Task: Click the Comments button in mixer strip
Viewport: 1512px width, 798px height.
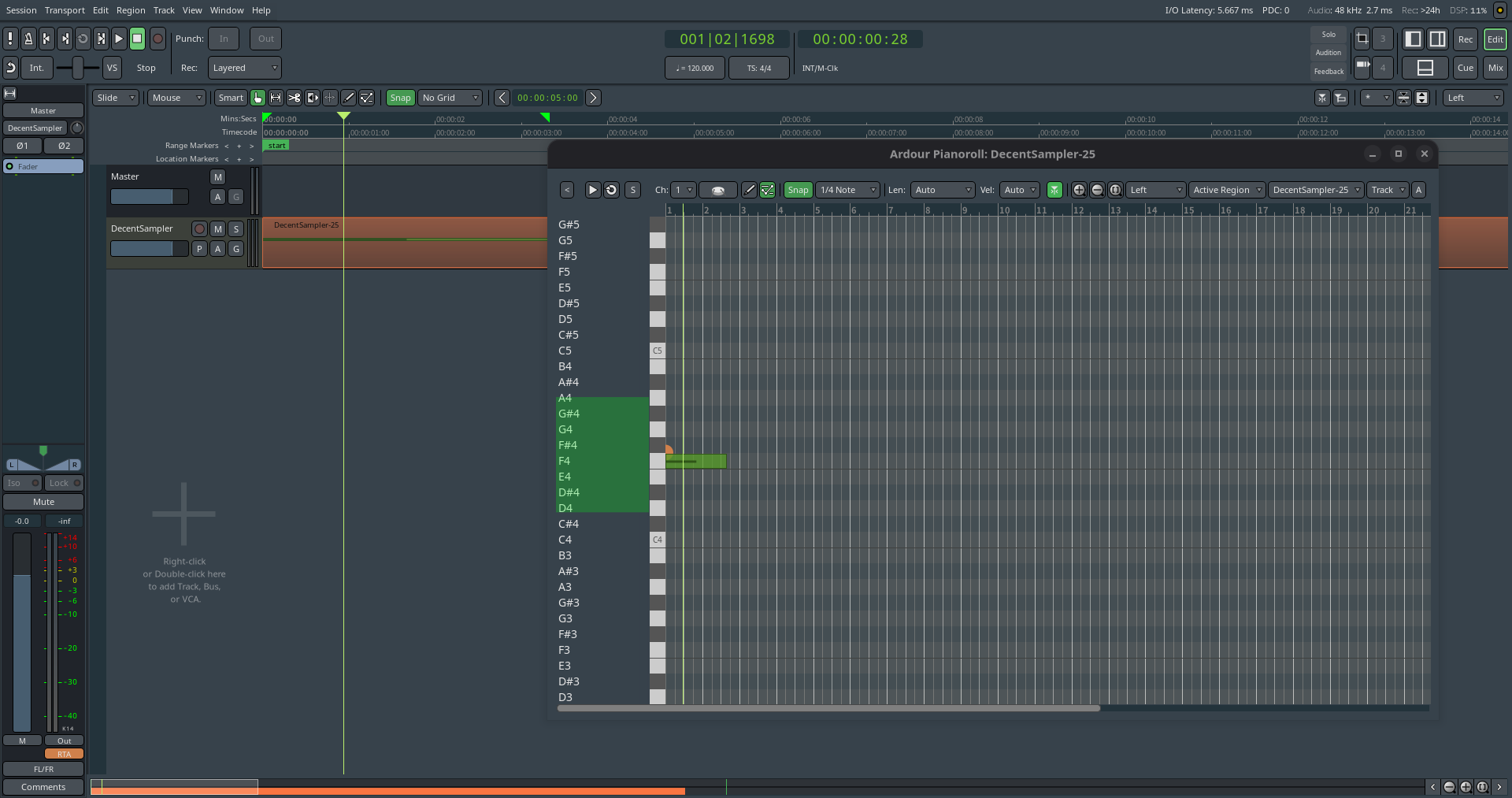Action: (x=43, y=787)
